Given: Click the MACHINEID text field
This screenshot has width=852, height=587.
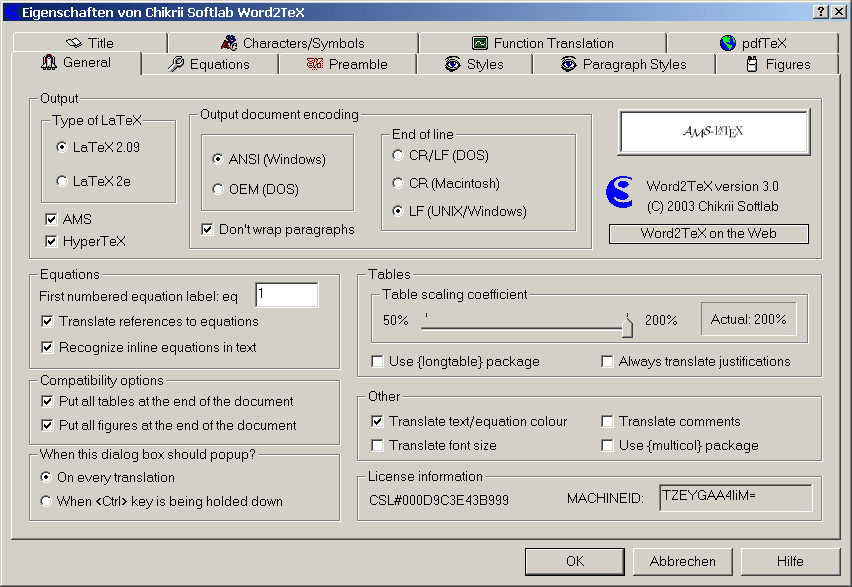Looking at the screenshot, I should (x=736, y=498).
